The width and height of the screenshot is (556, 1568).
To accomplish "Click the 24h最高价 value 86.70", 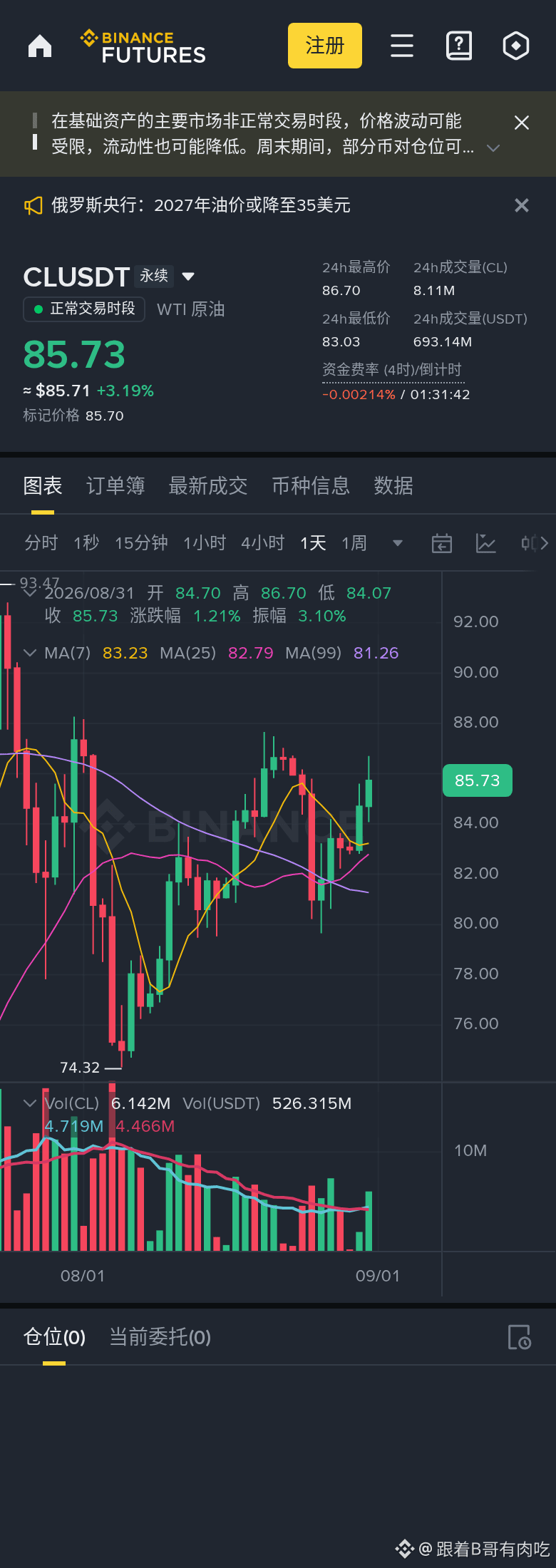I will pos(341,291).
